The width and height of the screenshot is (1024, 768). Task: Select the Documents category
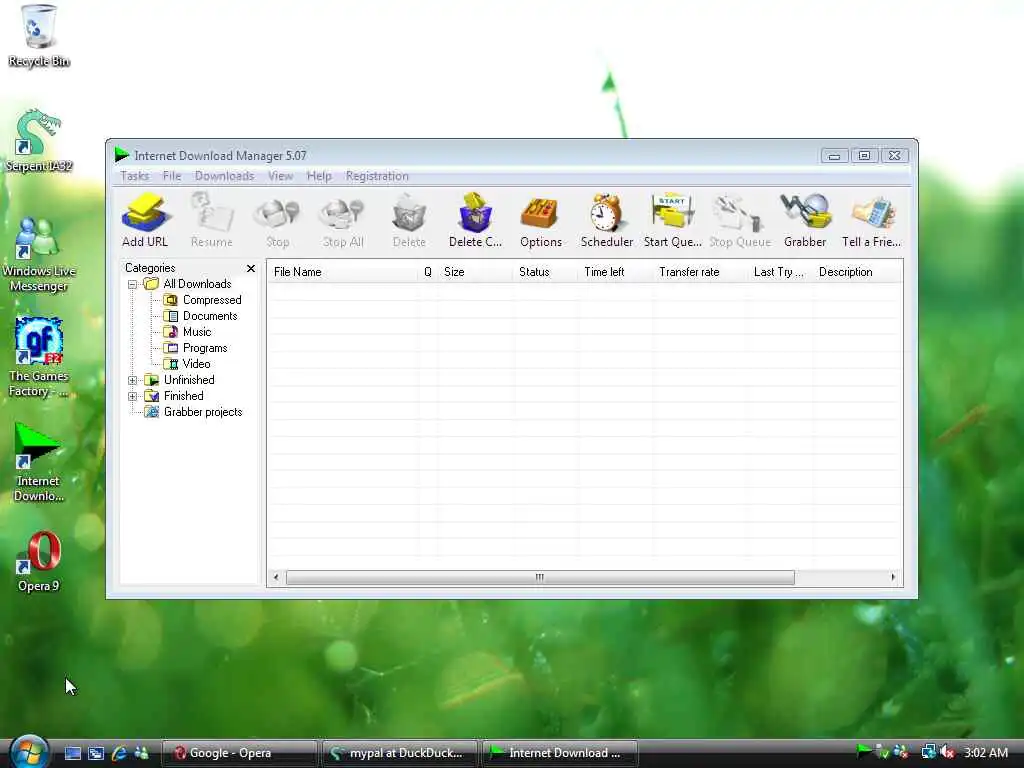click(x=210, y=316)
